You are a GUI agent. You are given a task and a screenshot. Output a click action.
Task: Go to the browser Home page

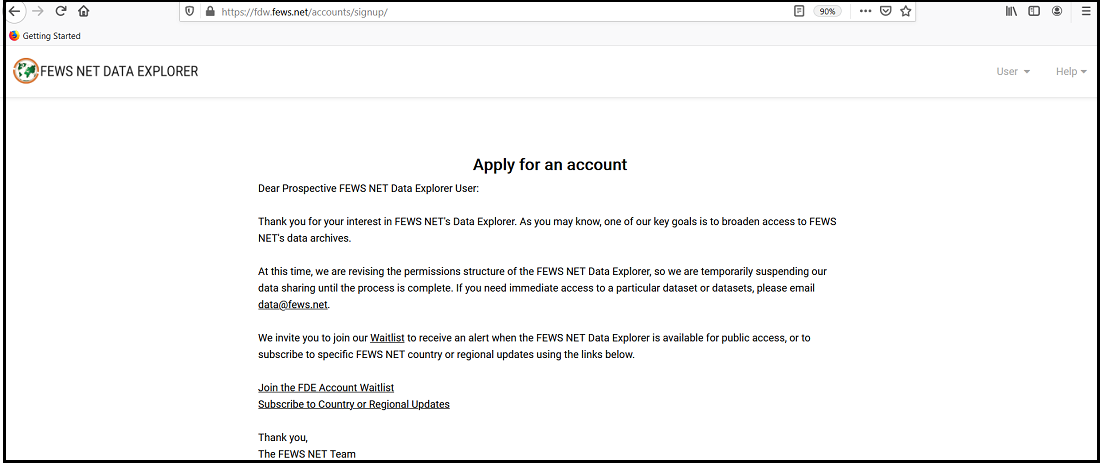(84, 11)
